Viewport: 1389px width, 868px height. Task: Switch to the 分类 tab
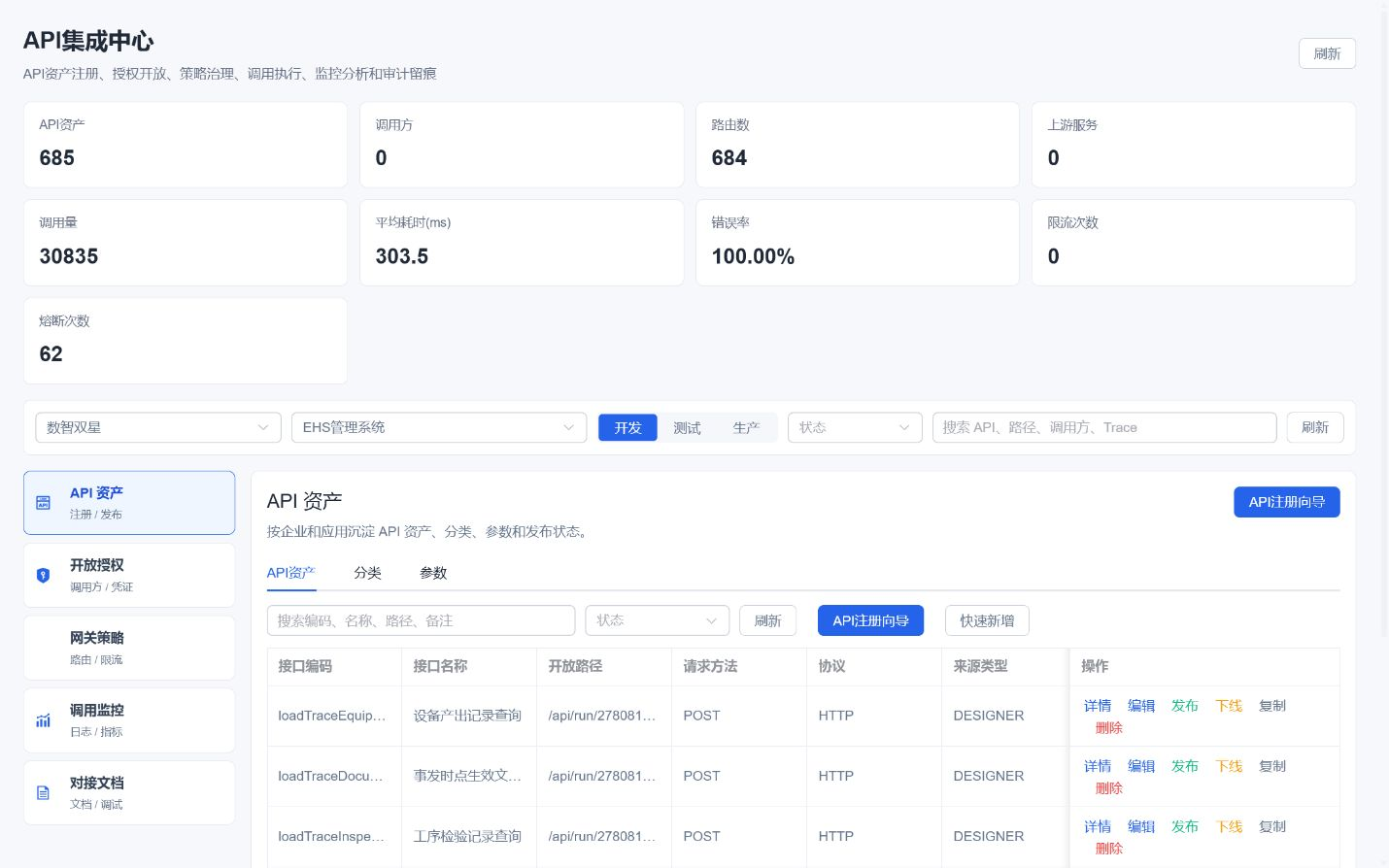point(367,573)
